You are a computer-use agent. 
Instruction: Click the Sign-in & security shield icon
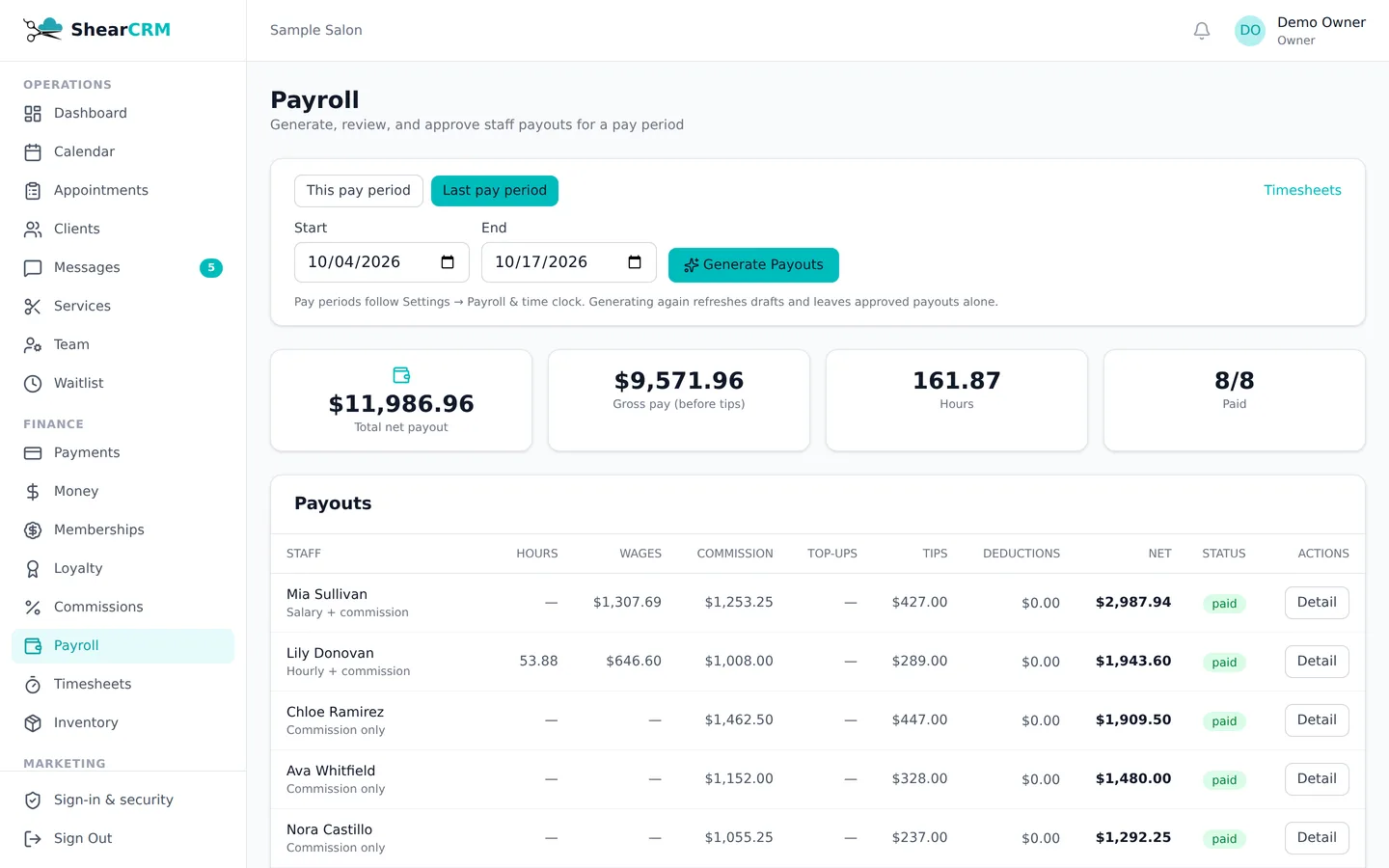coord(33,800)
